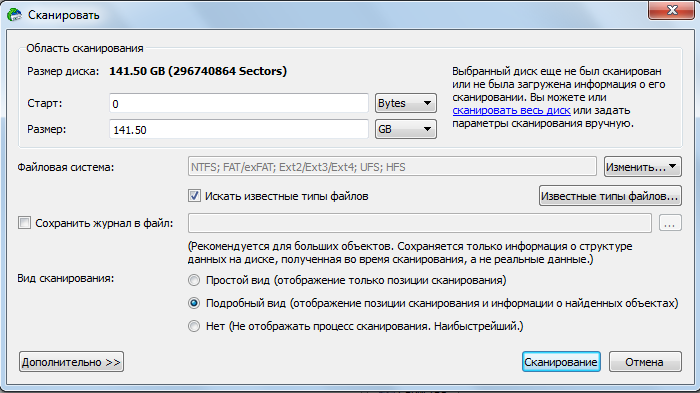Viewport: 700px width, 393px height.
Task: Click the Файловая система list field
Action: 392,167
